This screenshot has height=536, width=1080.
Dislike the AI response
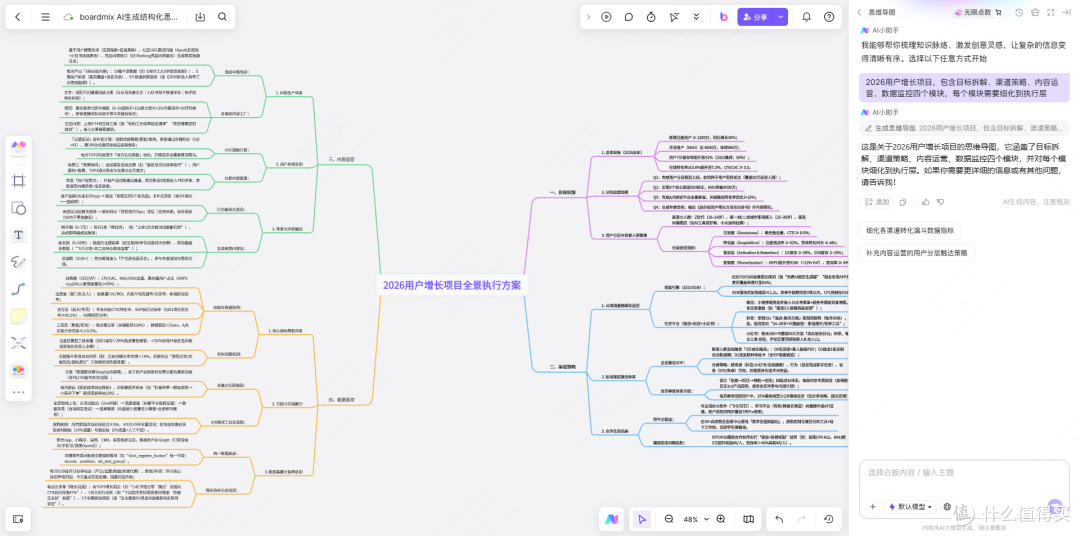pyautogui.click(x=942, y=202)
